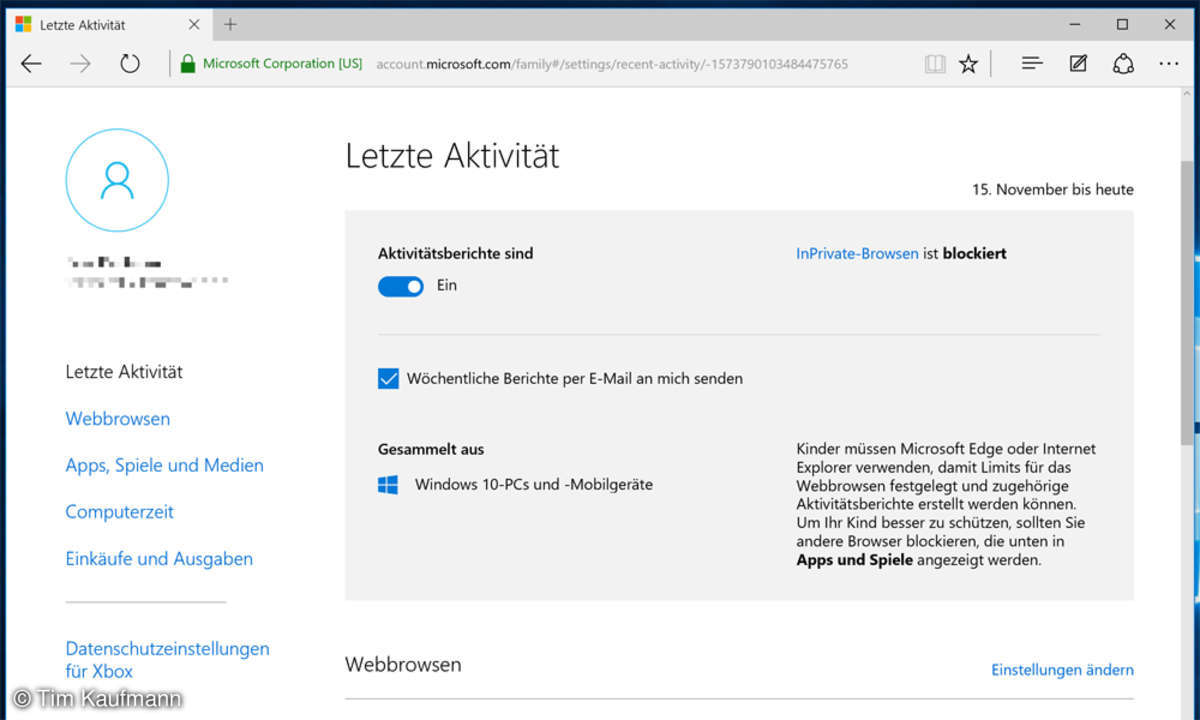Click the green padlock security icon
Image resolution: width=1200 pixels, height=720 pixels.
(187, 64)
